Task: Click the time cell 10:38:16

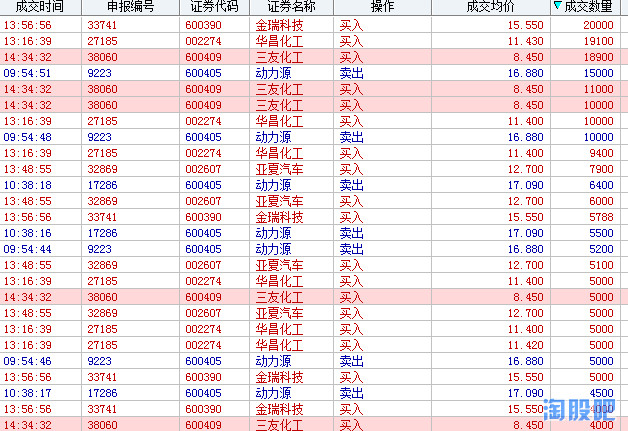Action: pos(27,233)
